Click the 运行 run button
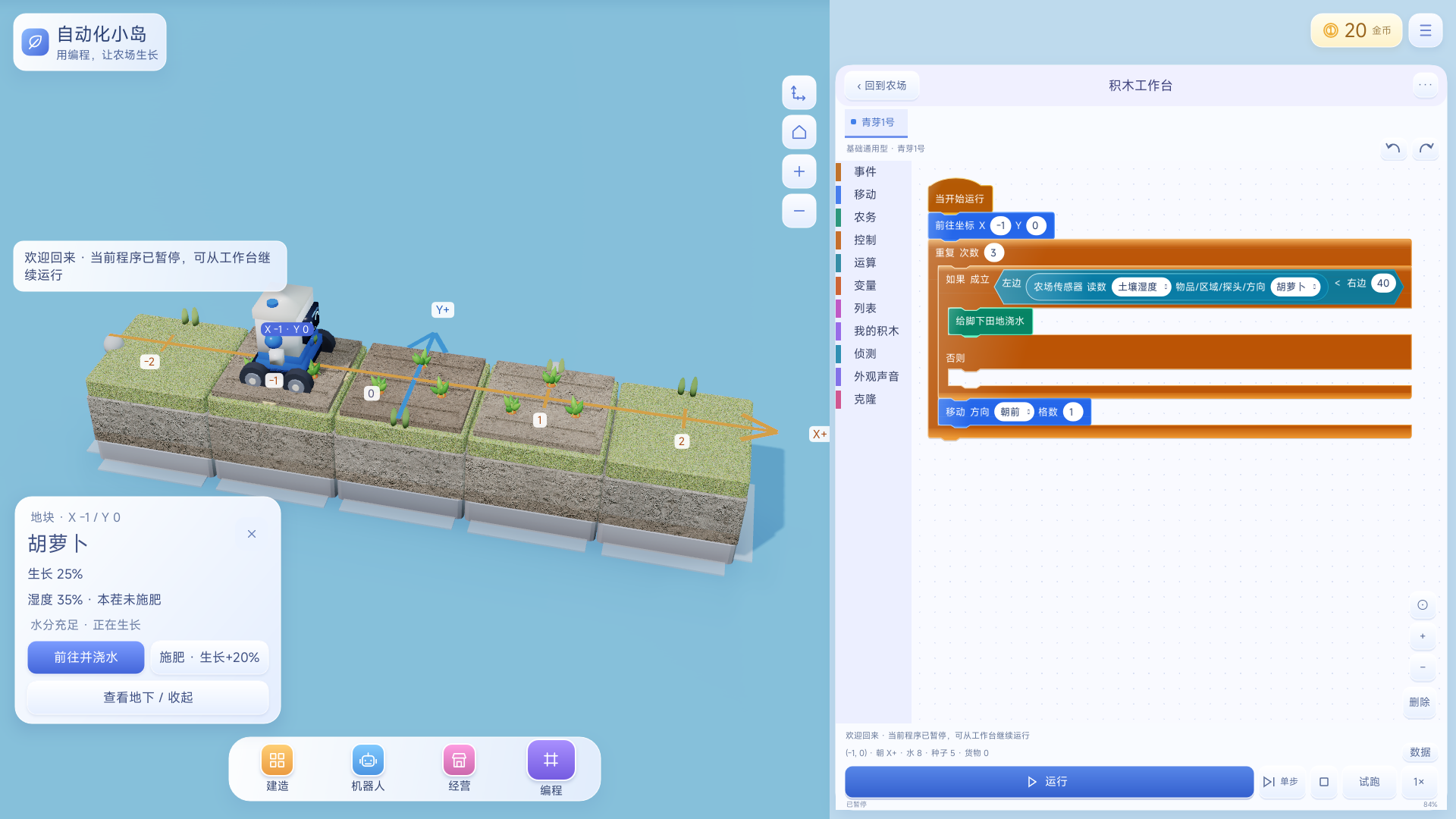The image size is (1456, 819). 1049,782
